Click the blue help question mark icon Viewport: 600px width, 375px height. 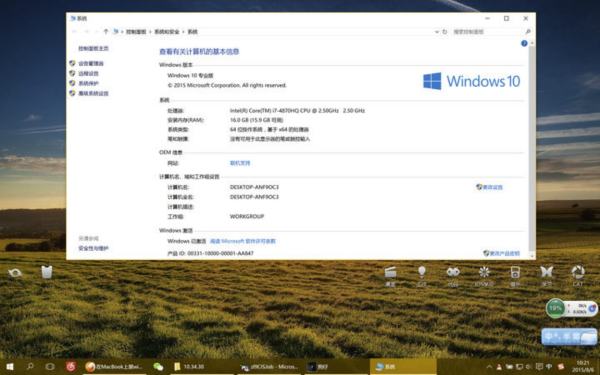(524, 44)
